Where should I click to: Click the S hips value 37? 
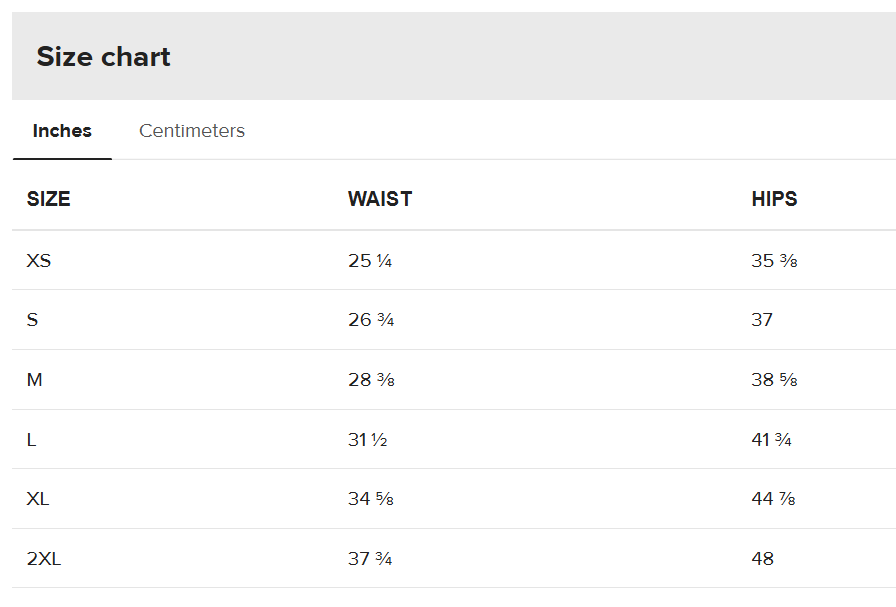[x=762, y=320]
